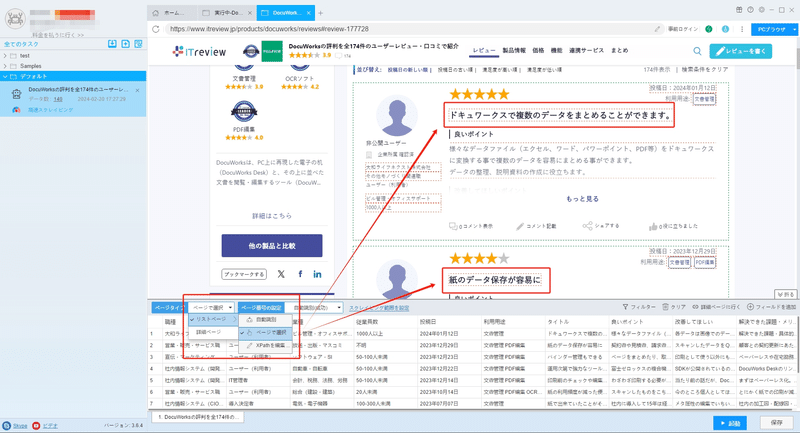
Task: Click the gift icon in title bar
Action: [739, 10]
